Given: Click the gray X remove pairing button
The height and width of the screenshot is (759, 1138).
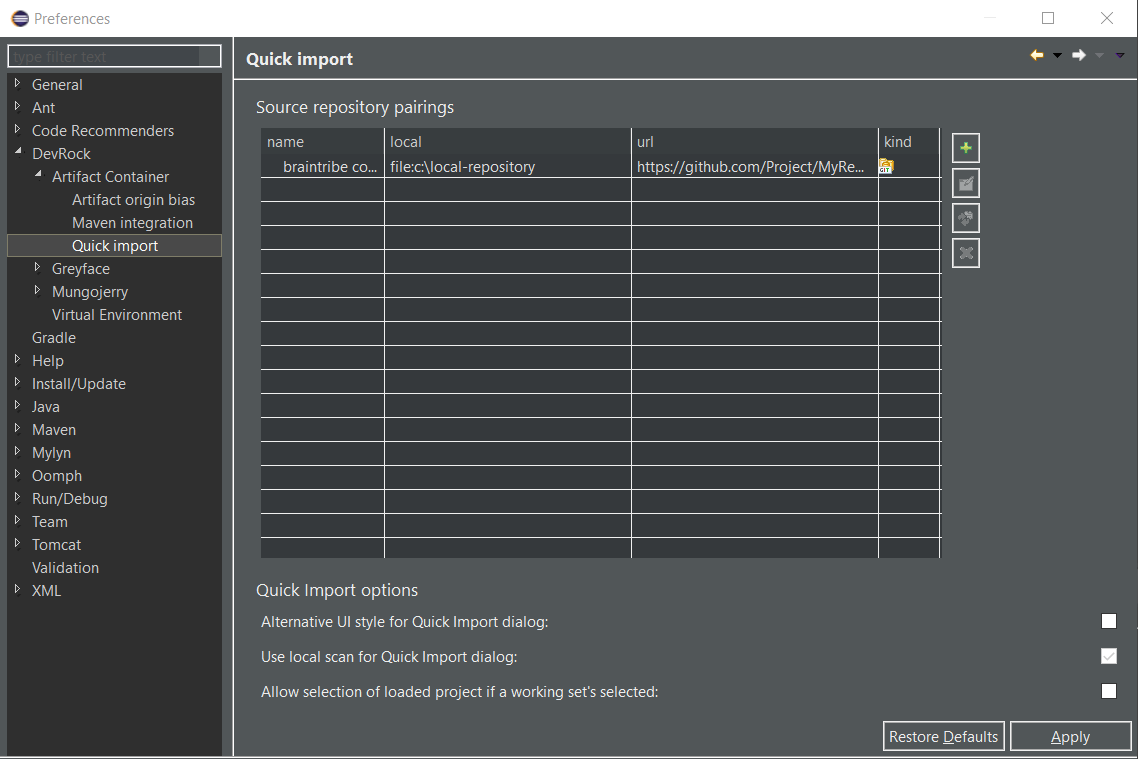Looking at the screenshot, I should [x=965, y=253].
